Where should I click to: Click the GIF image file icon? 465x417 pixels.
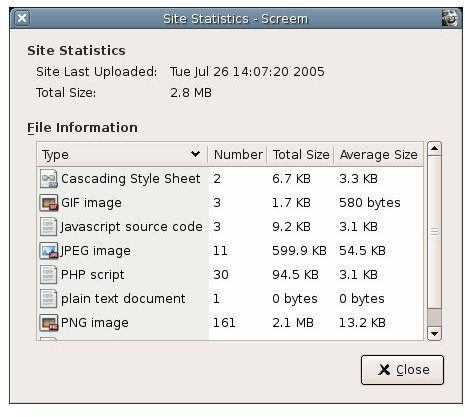(49, 203)
